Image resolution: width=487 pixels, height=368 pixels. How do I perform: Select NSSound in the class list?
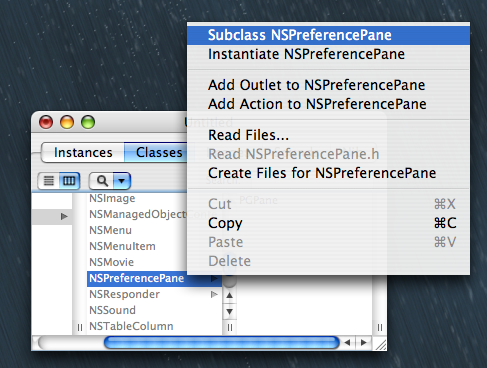(154, 310)
